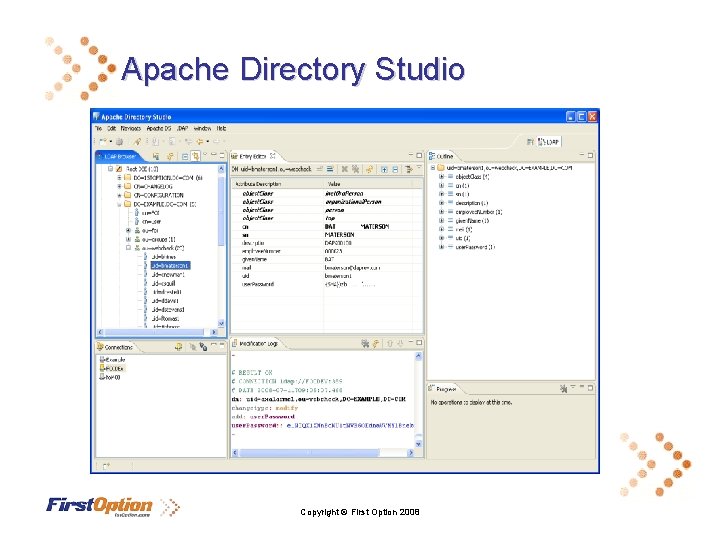
Task: Click Close Connection icon in Connections panel
Action: [203, 347]
